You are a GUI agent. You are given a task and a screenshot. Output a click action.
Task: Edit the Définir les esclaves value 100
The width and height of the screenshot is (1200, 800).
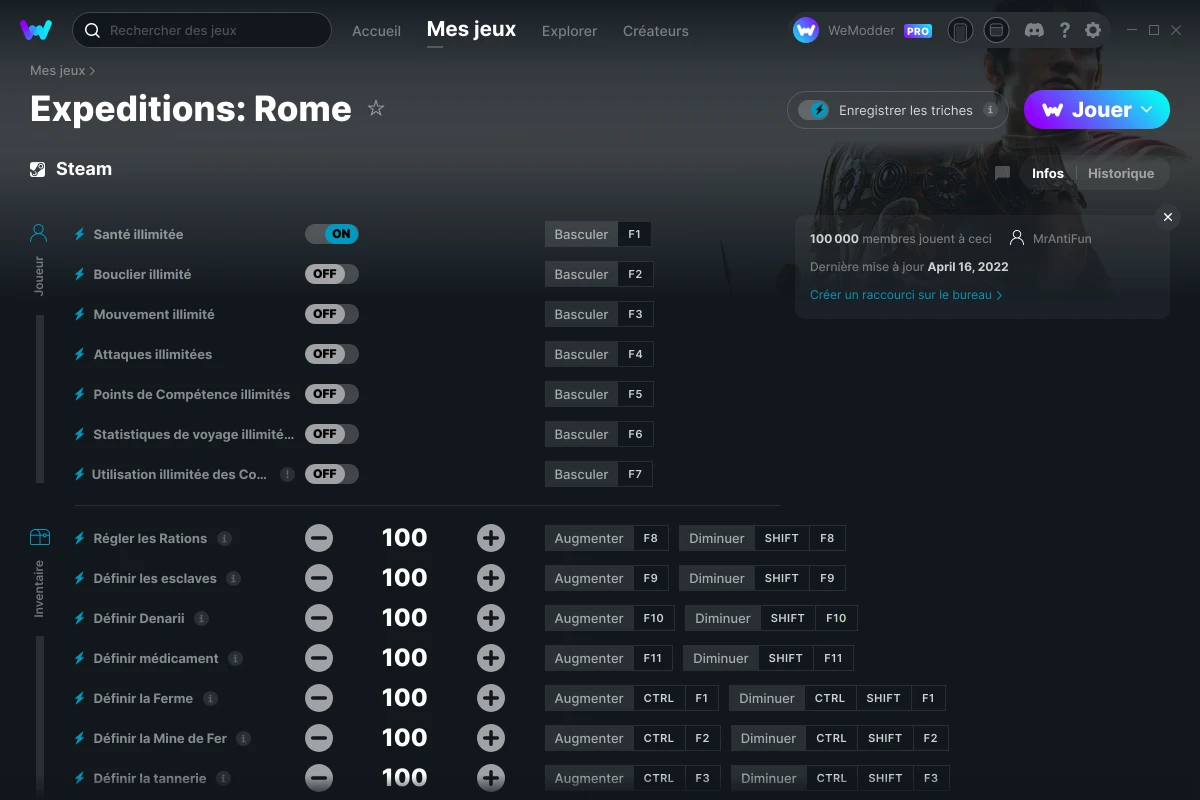click(x=405, y=578)
